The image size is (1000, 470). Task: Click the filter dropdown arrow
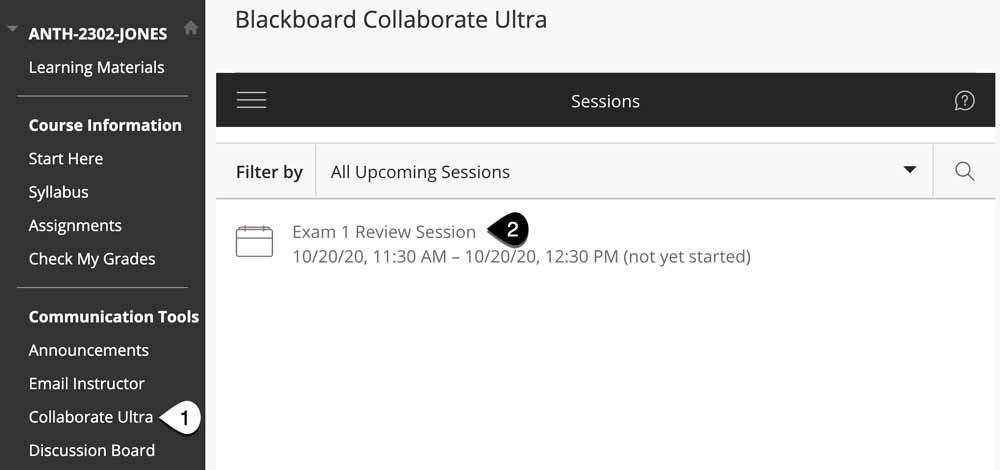coord(910,170)
